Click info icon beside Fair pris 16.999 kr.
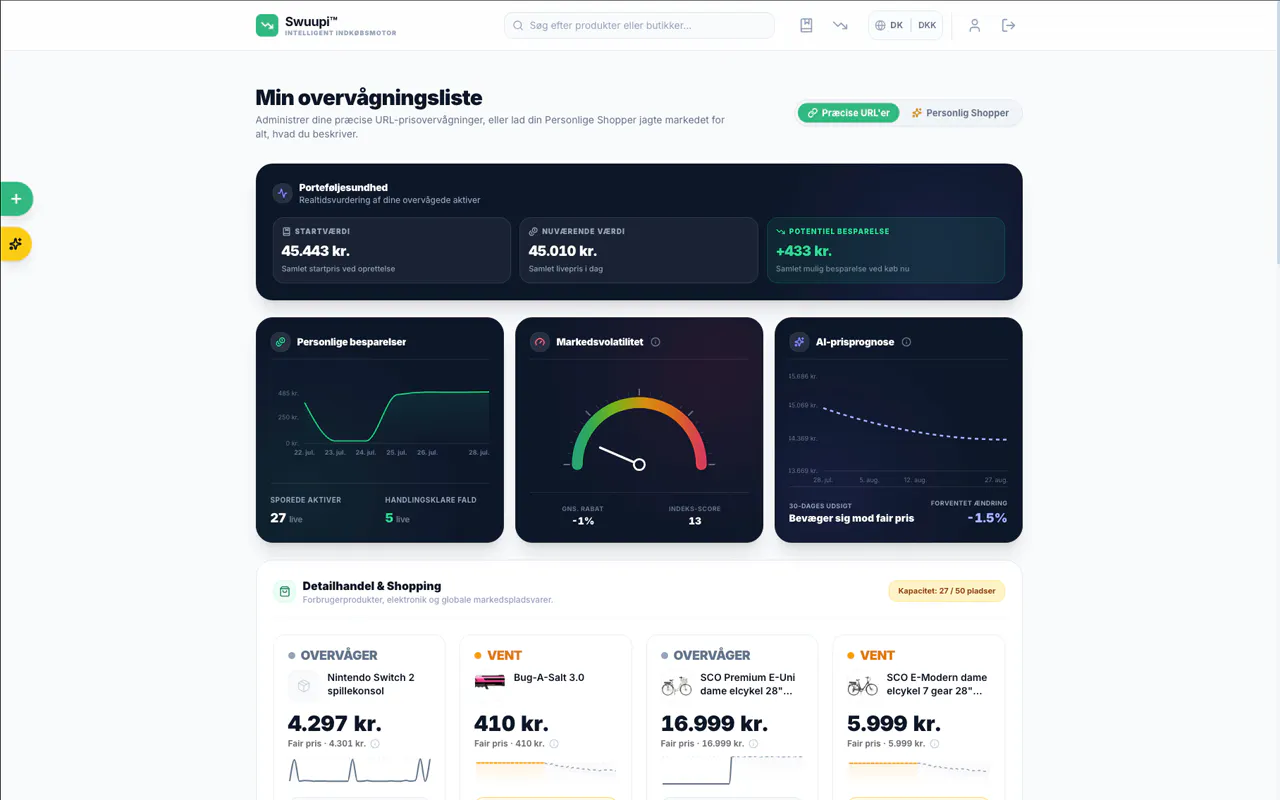 753,744
